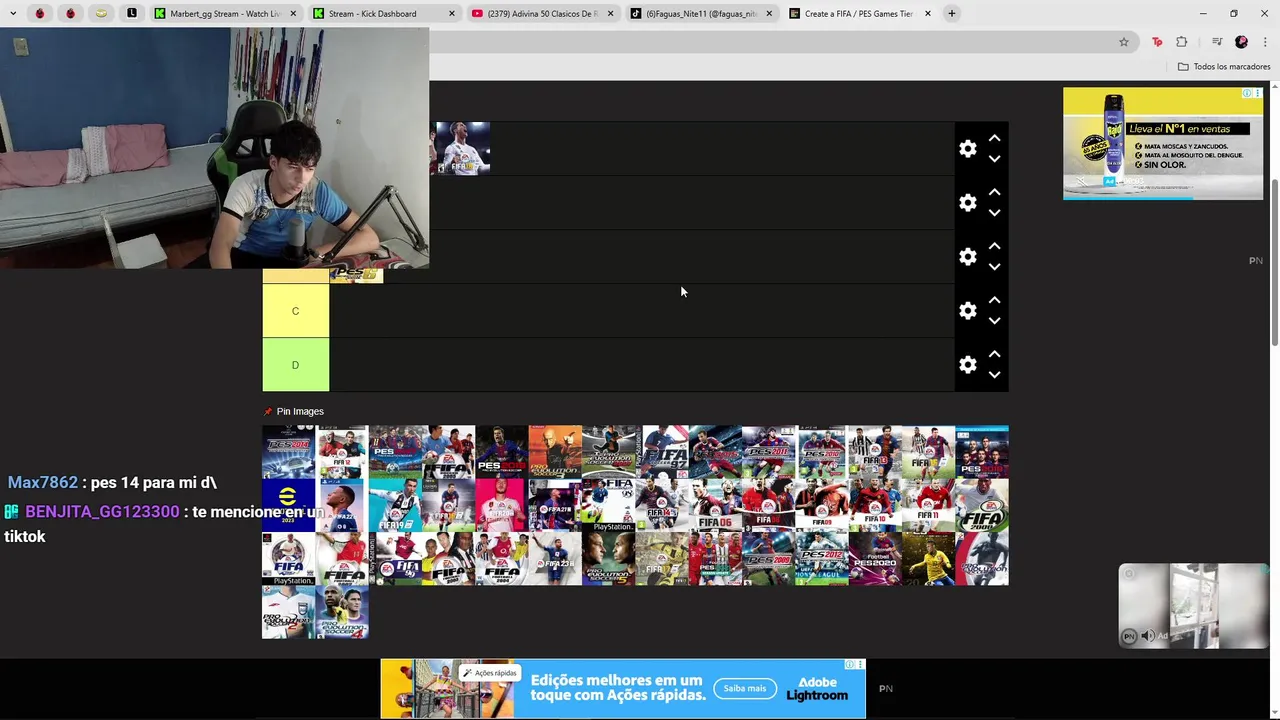1280x720 pixels.
Task: Move the PES 6 tier row down
Action: pos(994,267)
